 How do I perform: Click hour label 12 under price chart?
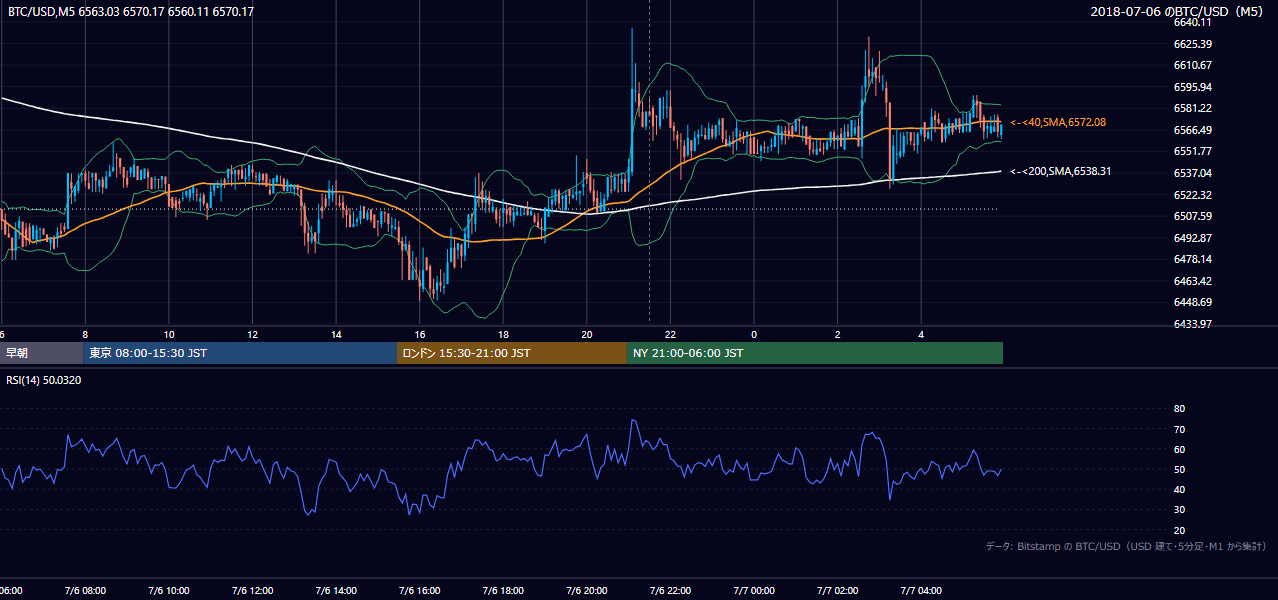(x=252, y=334)
